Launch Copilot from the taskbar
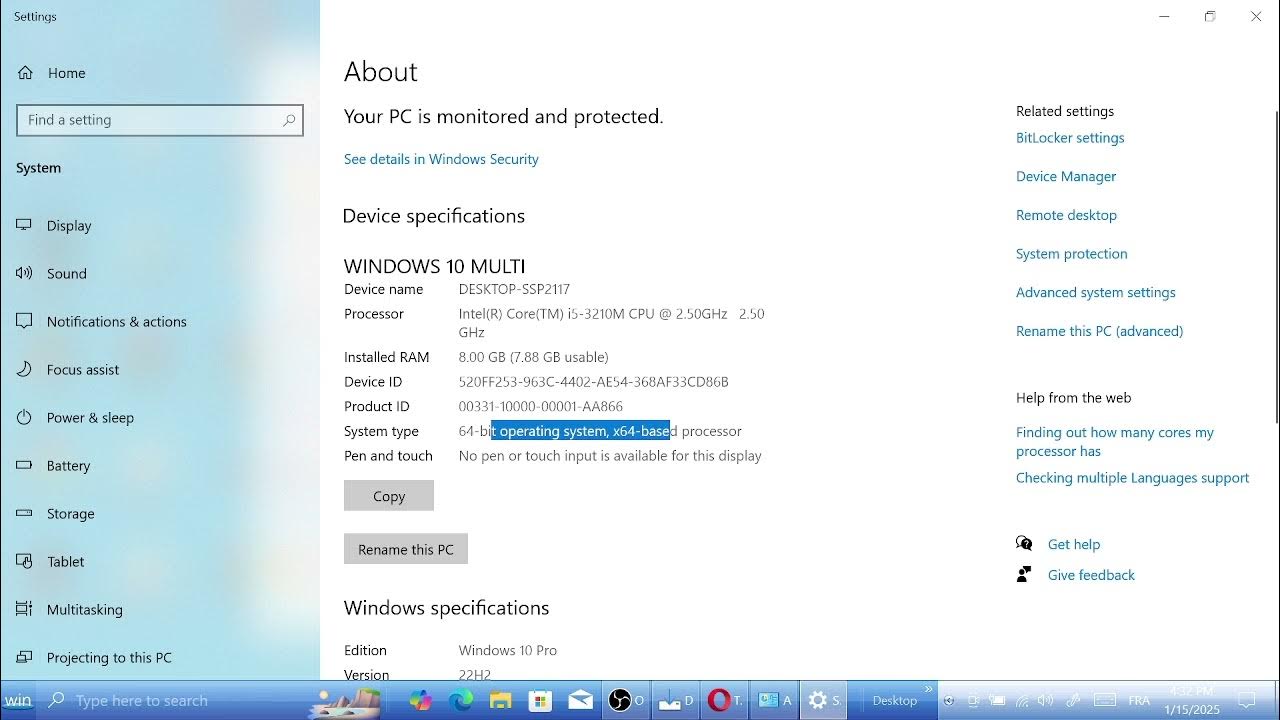Image resolution: width=1280 pixels, height=720 pixels. (421, 700)
